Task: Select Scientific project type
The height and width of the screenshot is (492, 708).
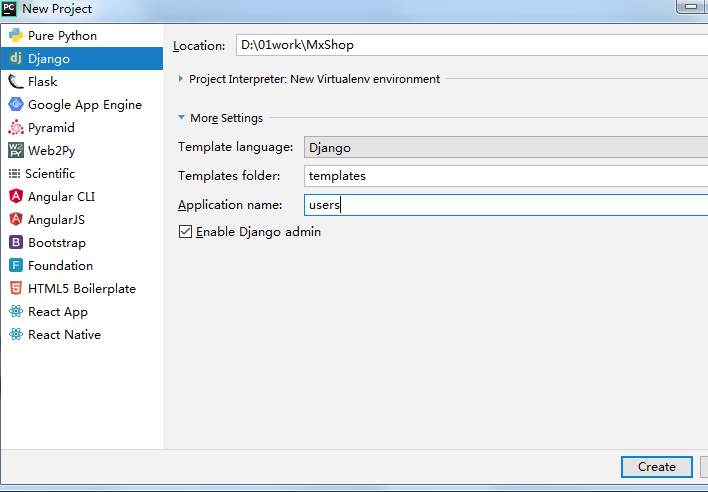Action: point(50,174)
